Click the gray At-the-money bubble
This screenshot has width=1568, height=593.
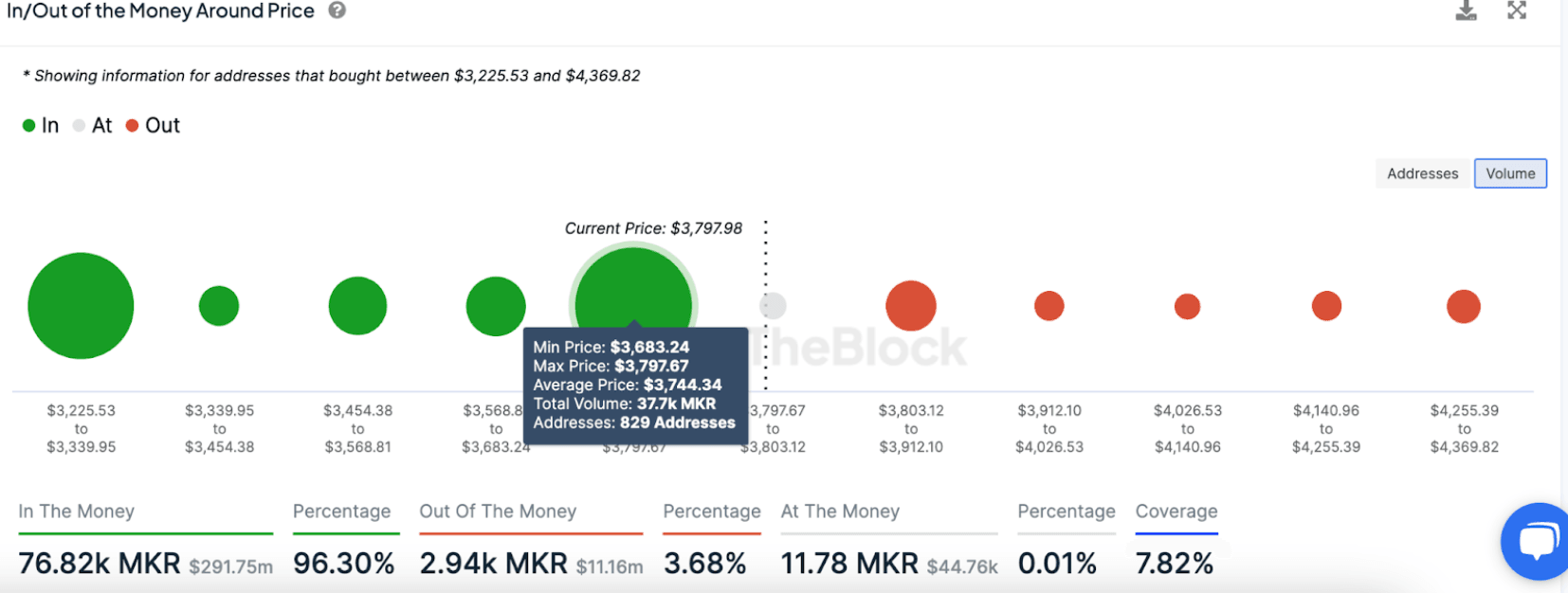coord(774,306)
